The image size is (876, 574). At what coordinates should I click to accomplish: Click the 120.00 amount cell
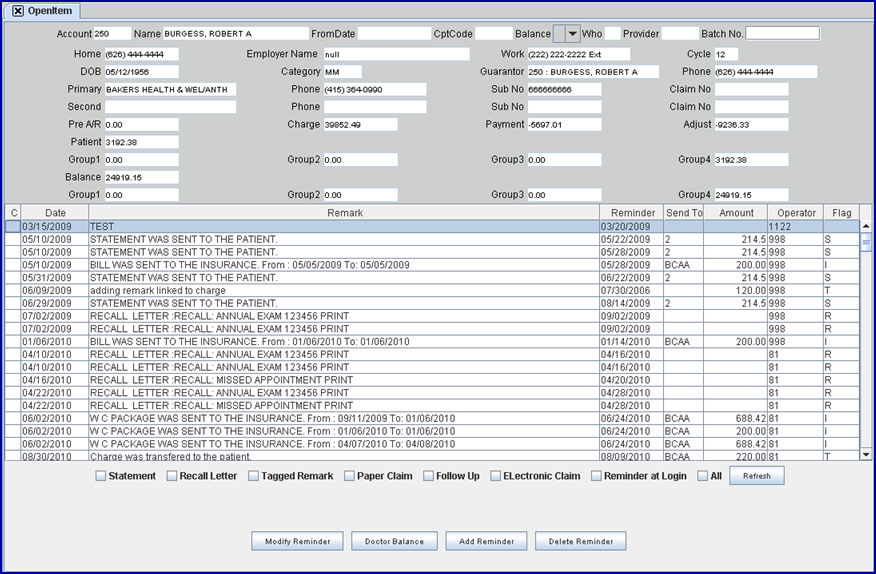point(736,291)
